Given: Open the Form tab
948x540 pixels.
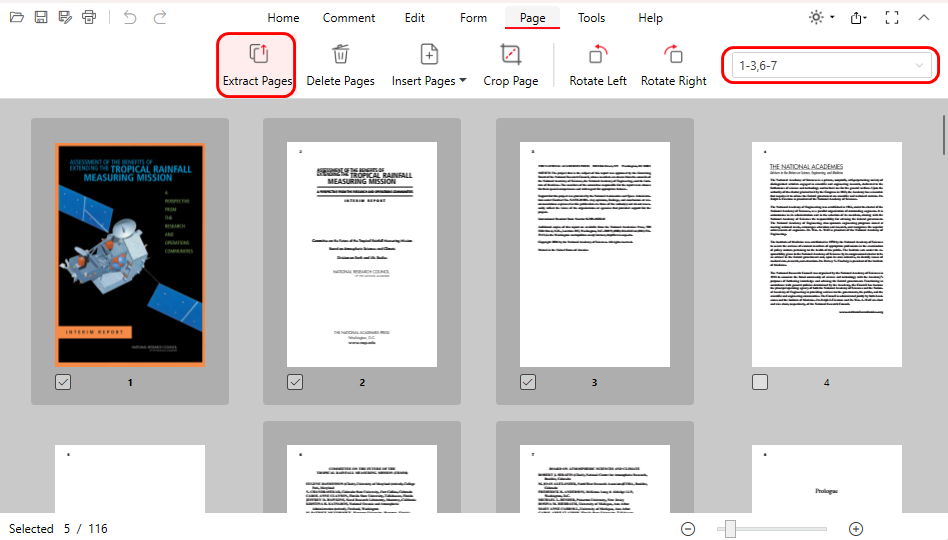Looking at the screenshot, I should pyautogui.click(x=473, y=18).
